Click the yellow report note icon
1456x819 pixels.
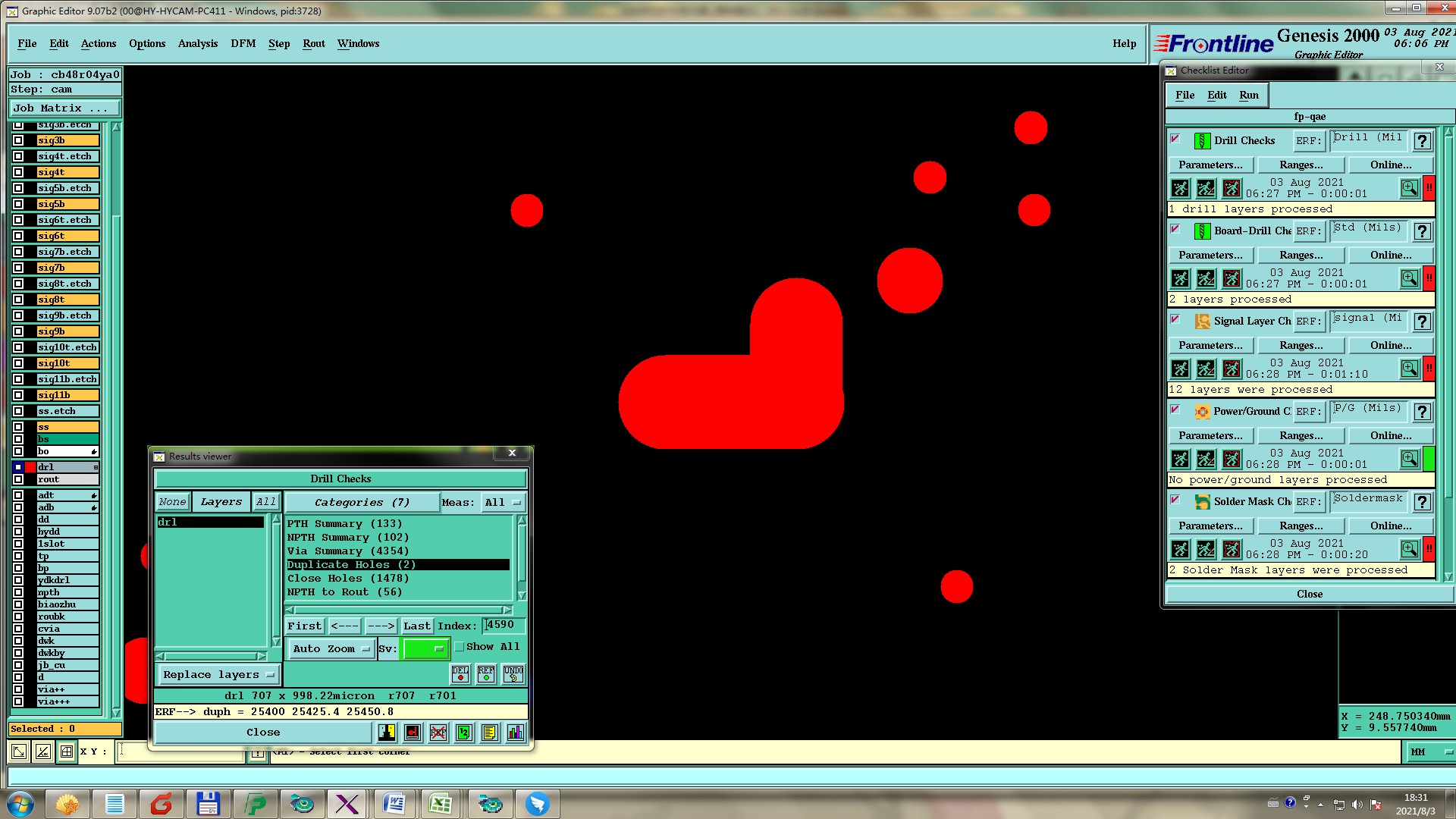(489, 733)
